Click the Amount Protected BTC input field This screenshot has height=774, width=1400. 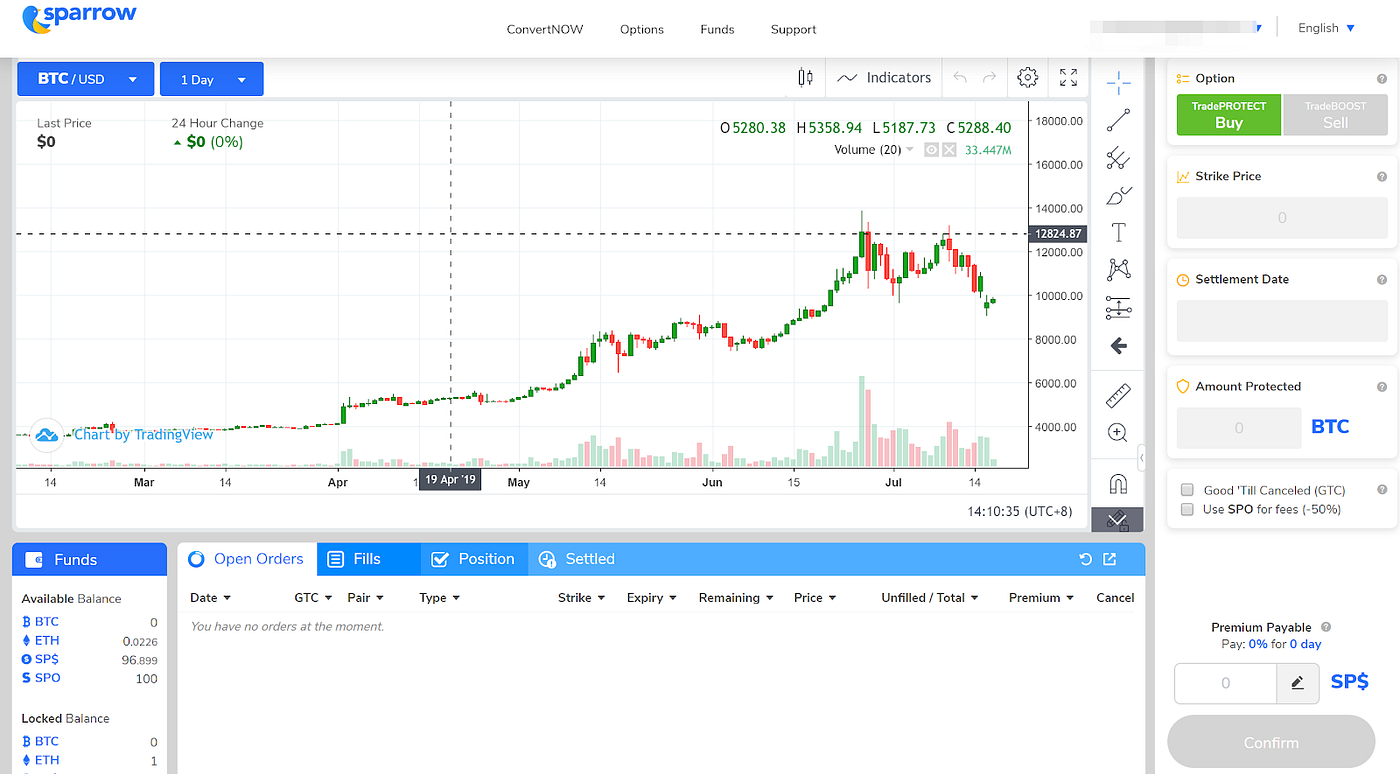pyautogui.click(x=1238, y=427)
